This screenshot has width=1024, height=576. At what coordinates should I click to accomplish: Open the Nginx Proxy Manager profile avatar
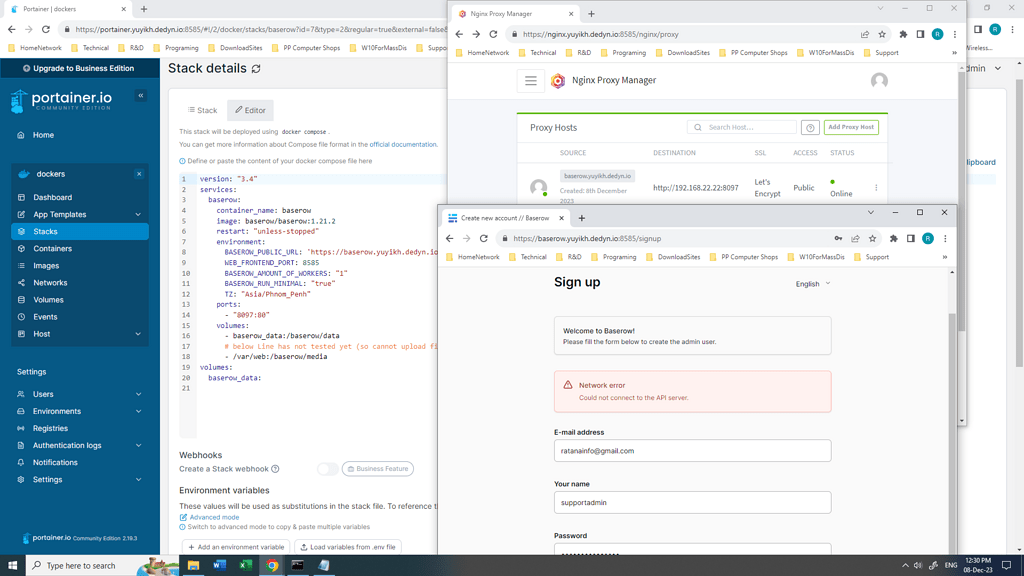click(879, 81)
